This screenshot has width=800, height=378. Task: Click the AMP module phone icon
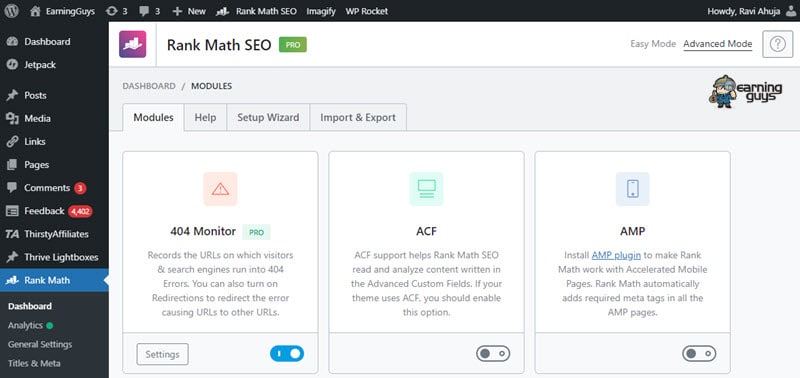pyautogui.click(x=633, y=189)
